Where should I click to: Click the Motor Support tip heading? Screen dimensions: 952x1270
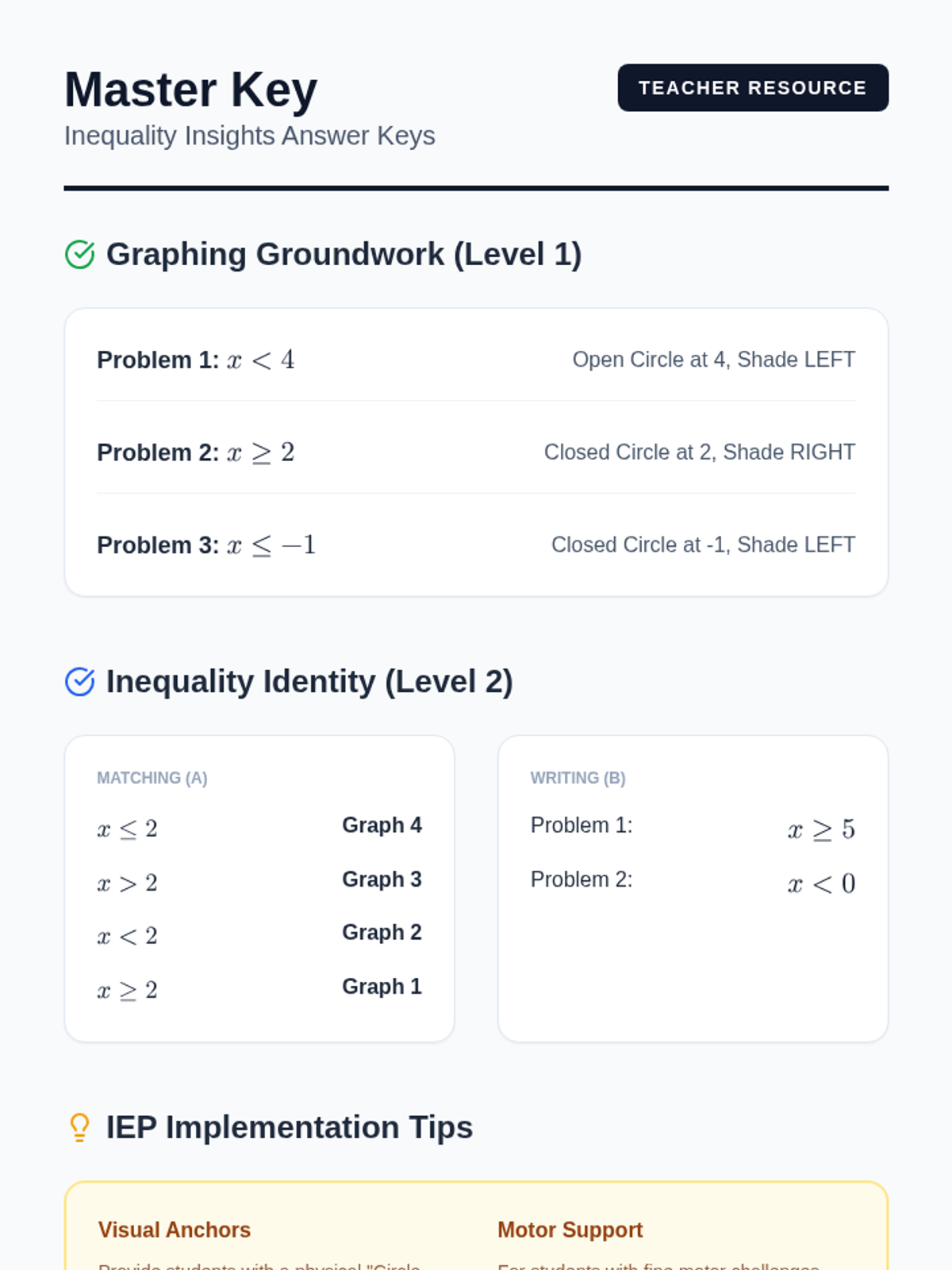pyautogui.click(x=570, y=1230)
